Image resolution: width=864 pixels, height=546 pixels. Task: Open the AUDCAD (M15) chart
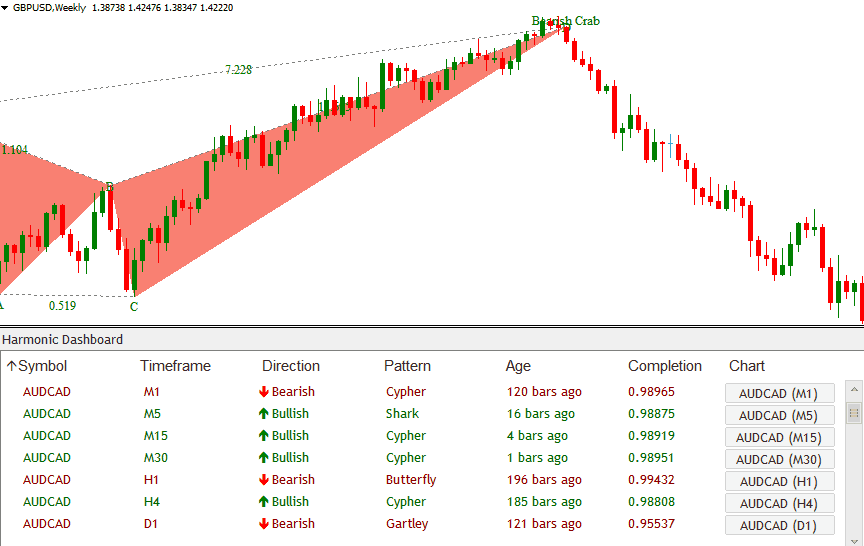point(779,437)
